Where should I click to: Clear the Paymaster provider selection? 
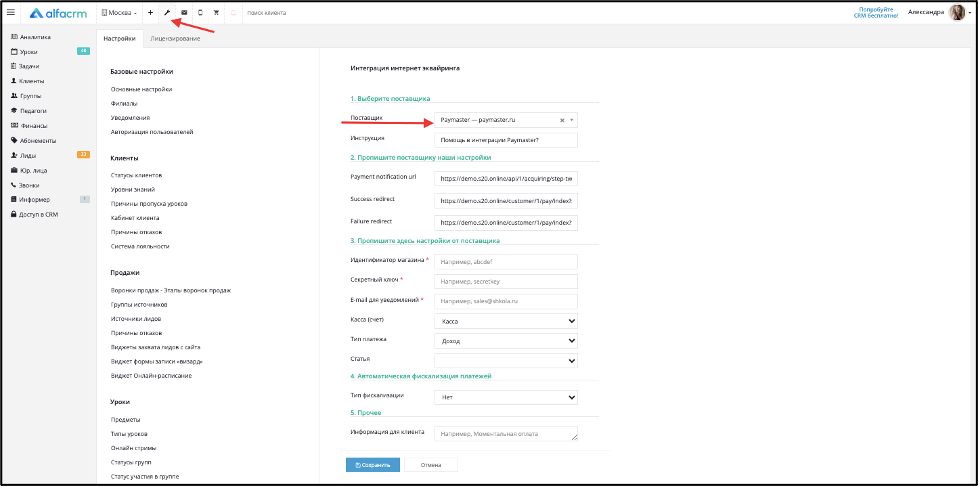coord(562,120)
